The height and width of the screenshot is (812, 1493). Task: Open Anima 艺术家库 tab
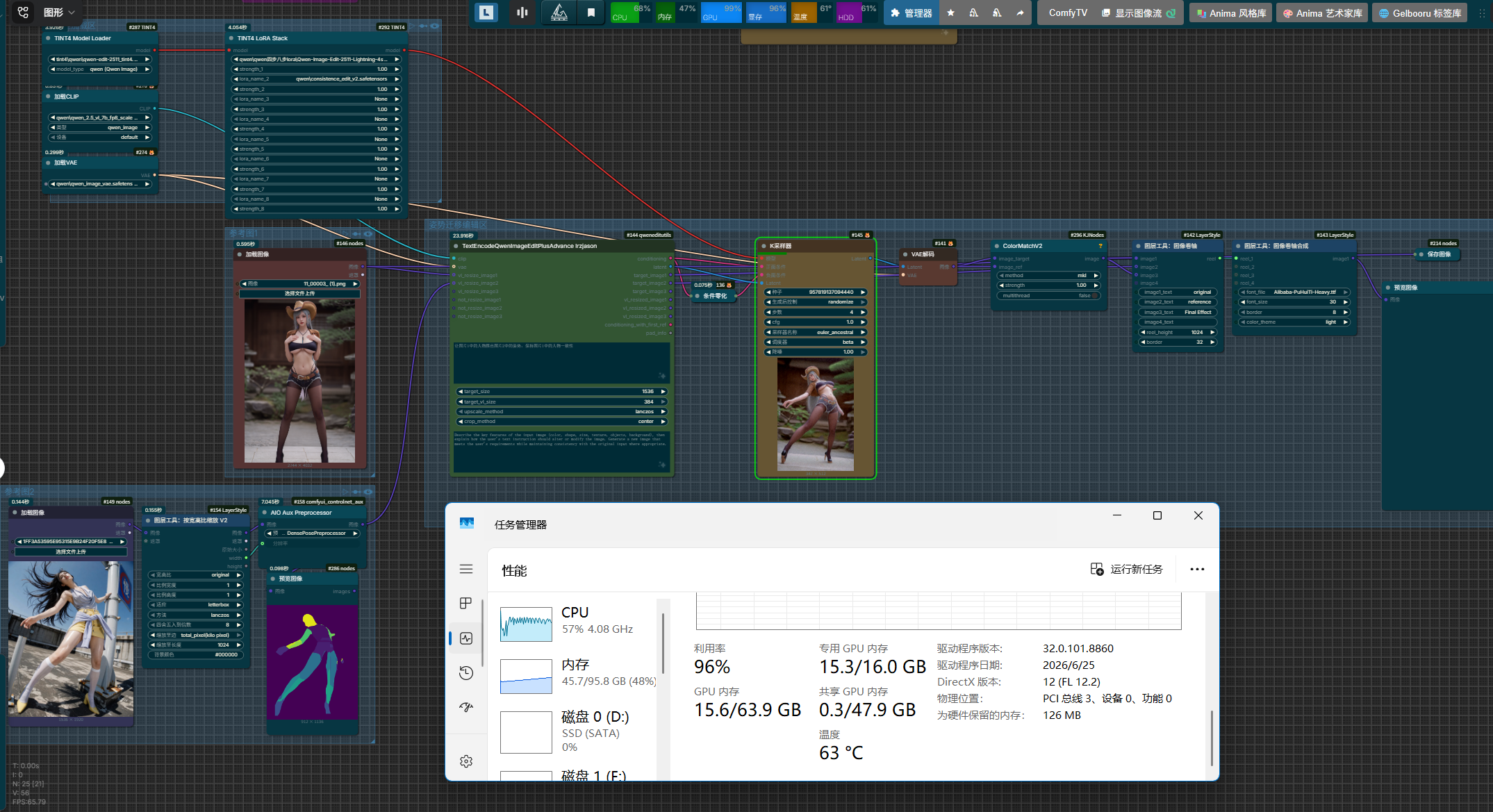click(1321, 13)
